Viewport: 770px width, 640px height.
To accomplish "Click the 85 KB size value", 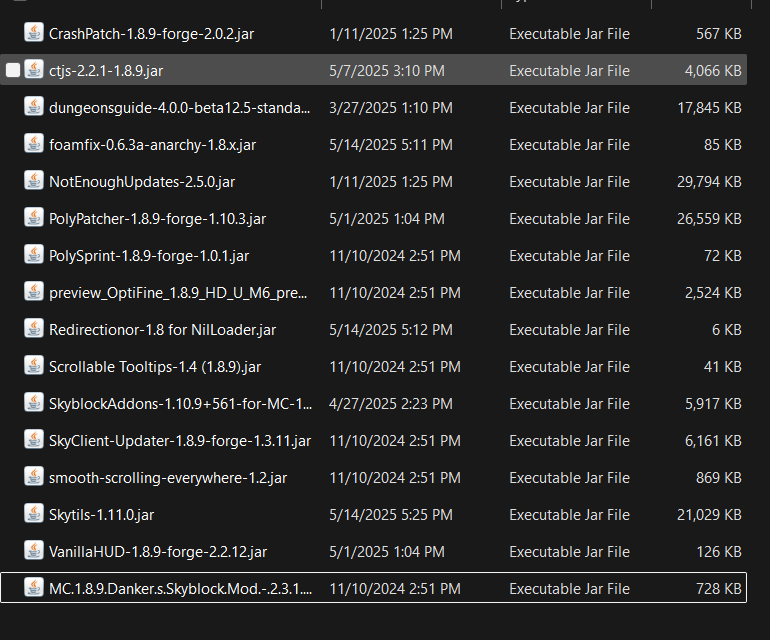I will pos(722,145).
